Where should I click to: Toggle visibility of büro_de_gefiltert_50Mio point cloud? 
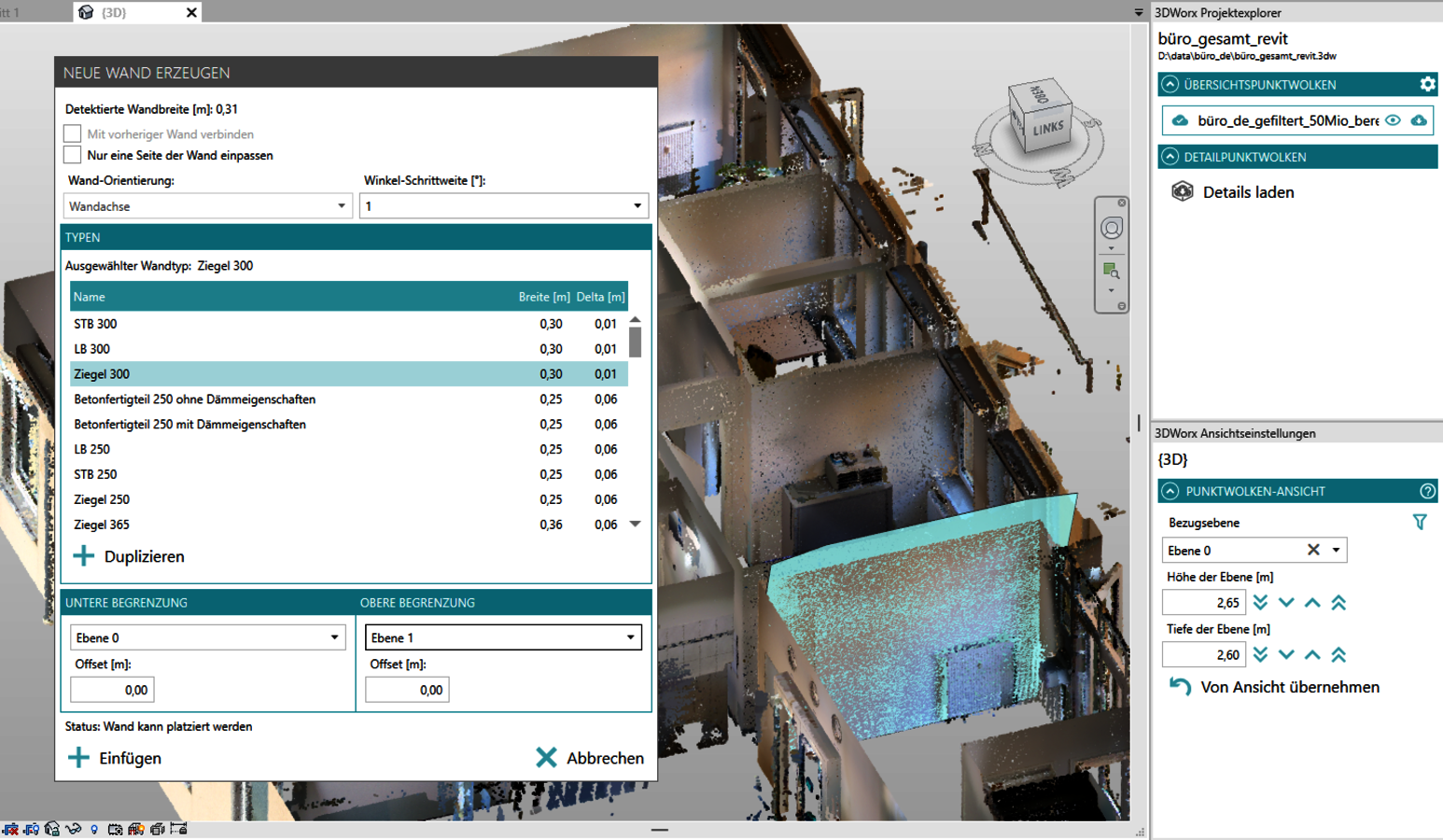[x=1394, y=120]
